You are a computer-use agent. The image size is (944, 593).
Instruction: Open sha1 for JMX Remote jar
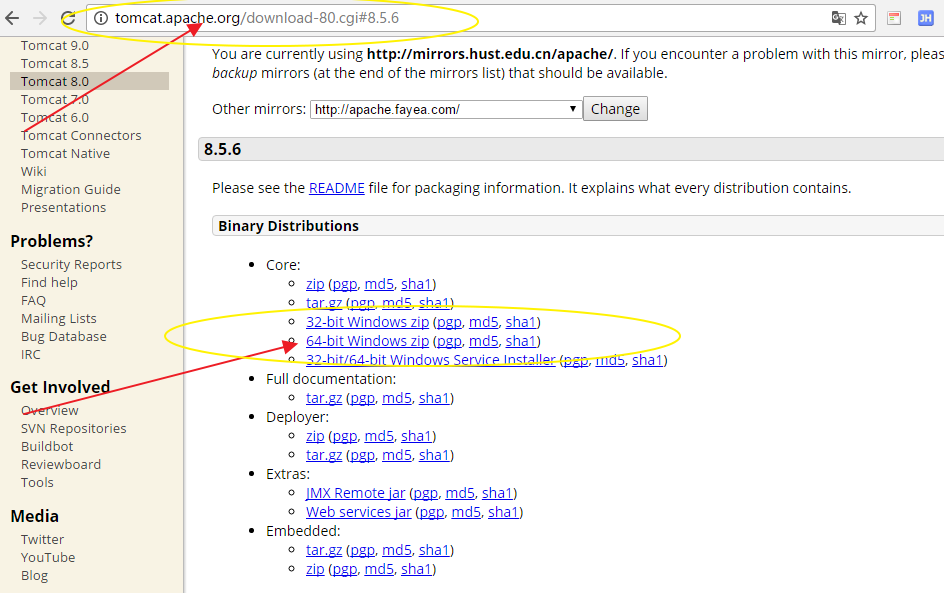(497, 493)
